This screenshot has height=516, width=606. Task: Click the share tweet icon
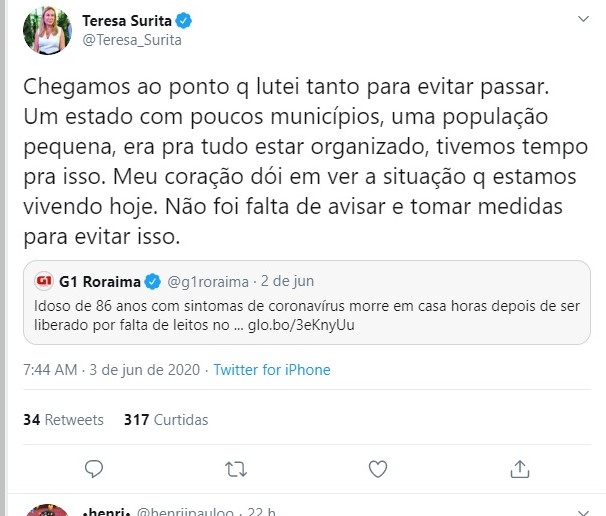pyautogui.click(x=519, y=467)
